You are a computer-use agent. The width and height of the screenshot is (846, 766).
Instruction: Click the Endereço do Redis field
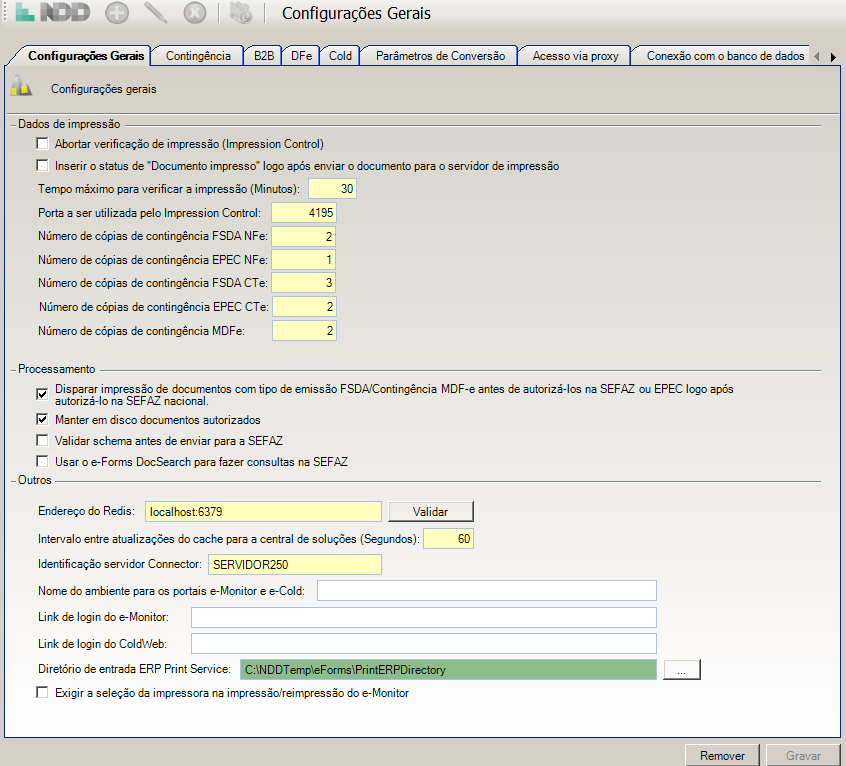(x=263, y=512)
